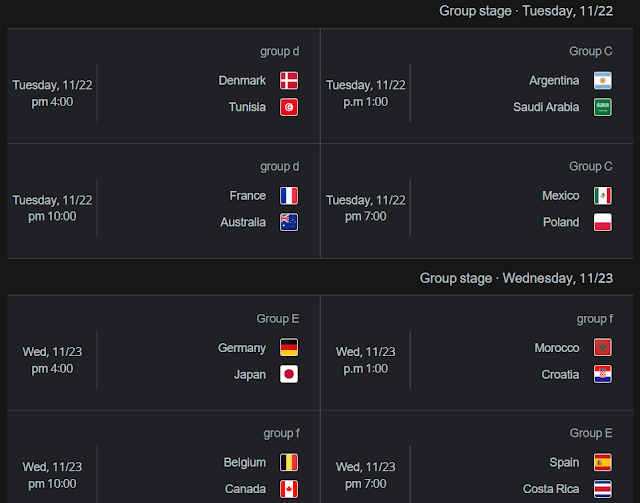Click the Tunisia flag icon
This screenshot has height=503, width=640.
289,107
